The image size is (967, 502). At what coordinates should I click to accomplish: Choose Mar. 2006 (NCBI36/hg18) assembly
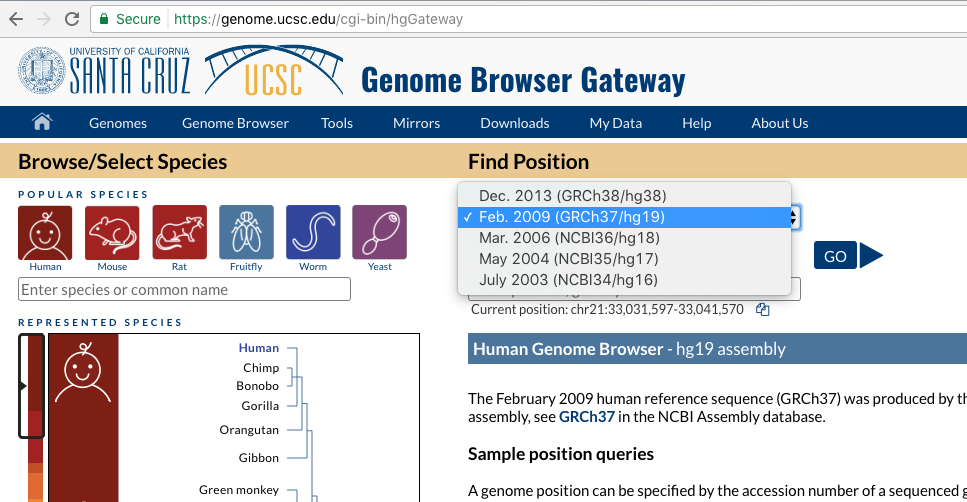pos(624,238)
